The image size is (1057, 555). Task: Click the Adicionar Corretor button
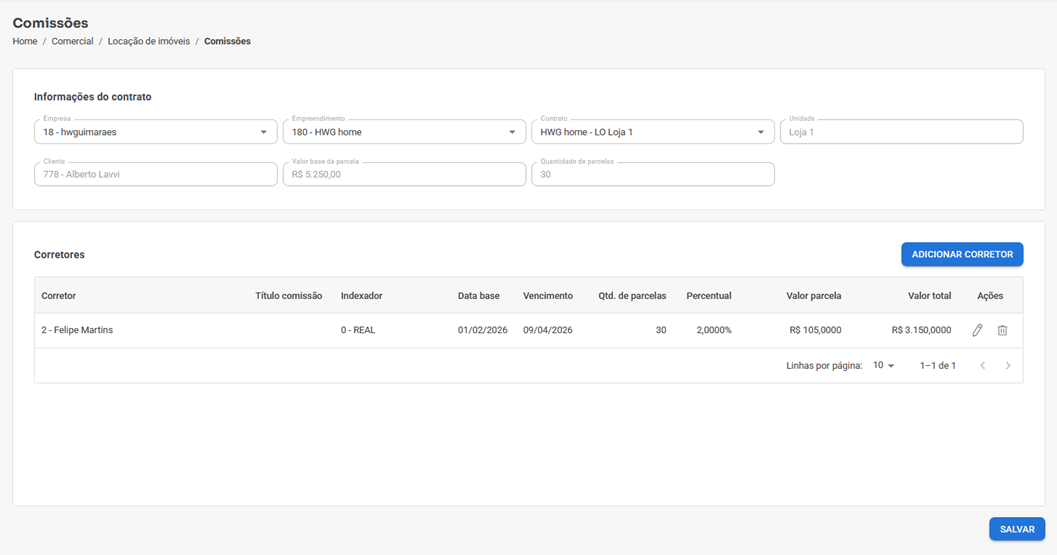point(962,254)
